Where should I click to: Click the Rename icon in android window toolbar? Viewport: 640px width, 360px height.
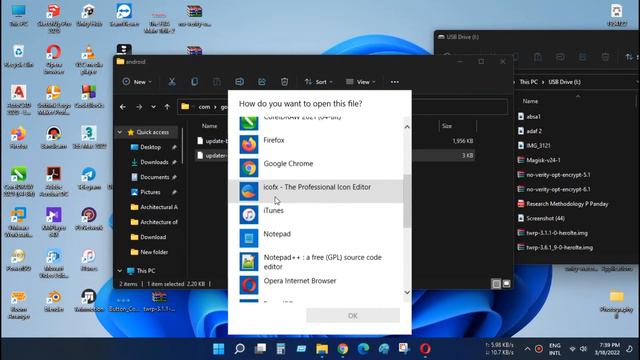[x=239, y=82]
